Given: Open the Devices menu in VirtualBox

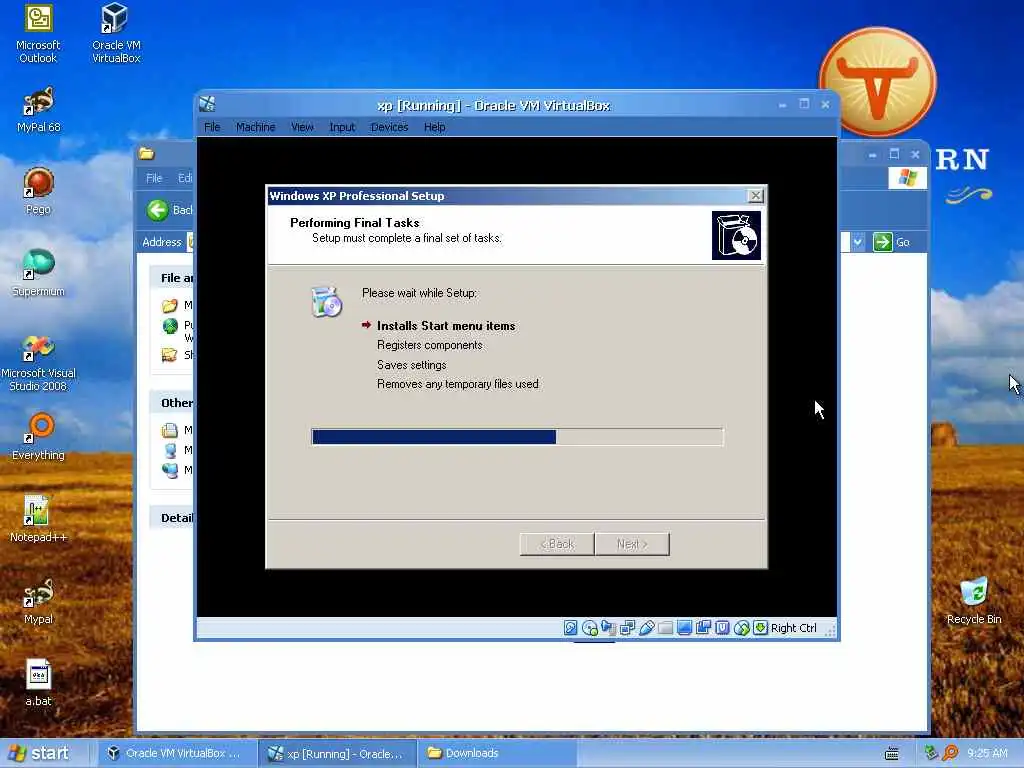Looking at the screenshot, I should pos(389,127).
